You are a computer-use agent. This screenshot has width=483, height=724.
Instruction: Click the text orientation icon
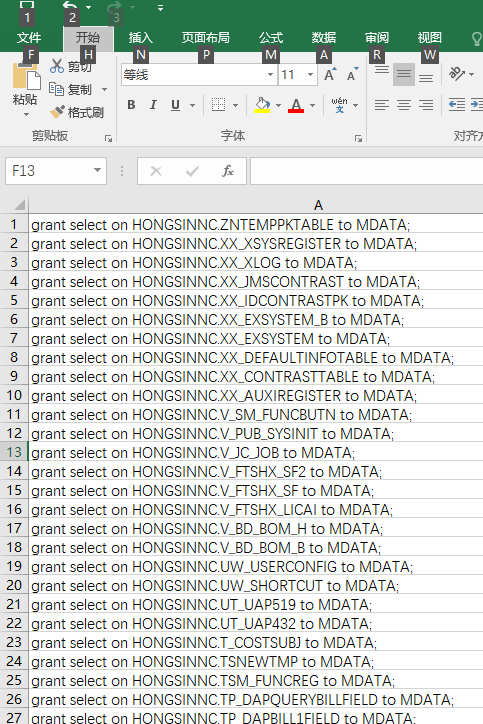click(457, 73)
